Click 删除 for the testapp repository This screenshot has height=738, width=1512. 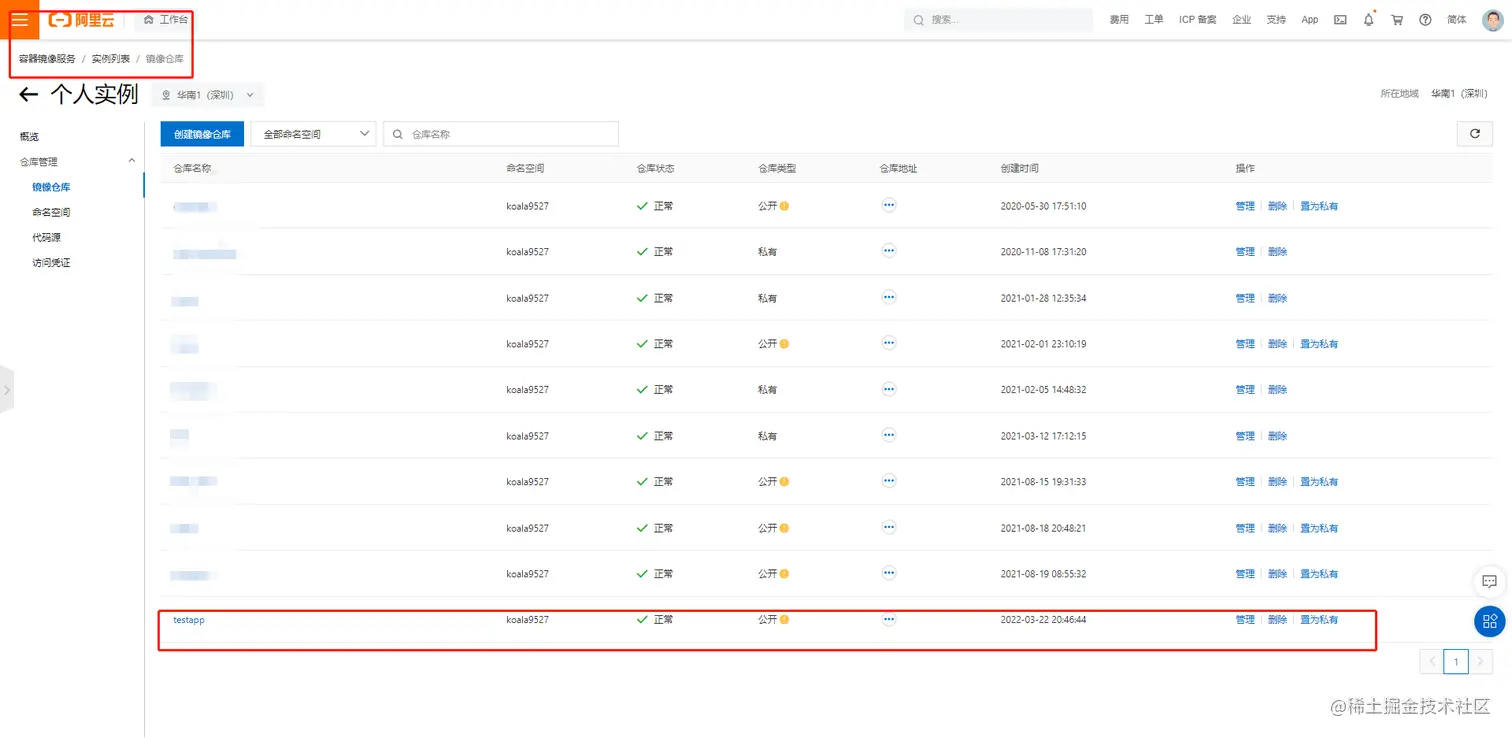click(x=1278, y=620)
